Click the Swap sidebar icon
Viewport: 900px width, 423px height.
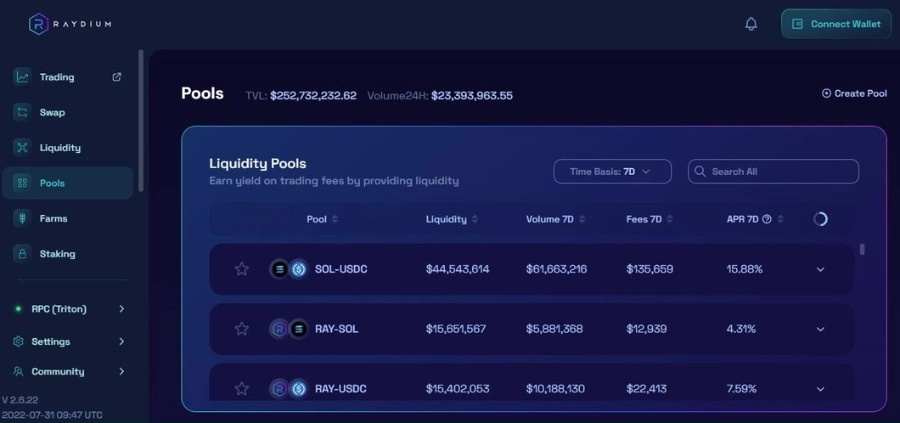pos(22,112)
